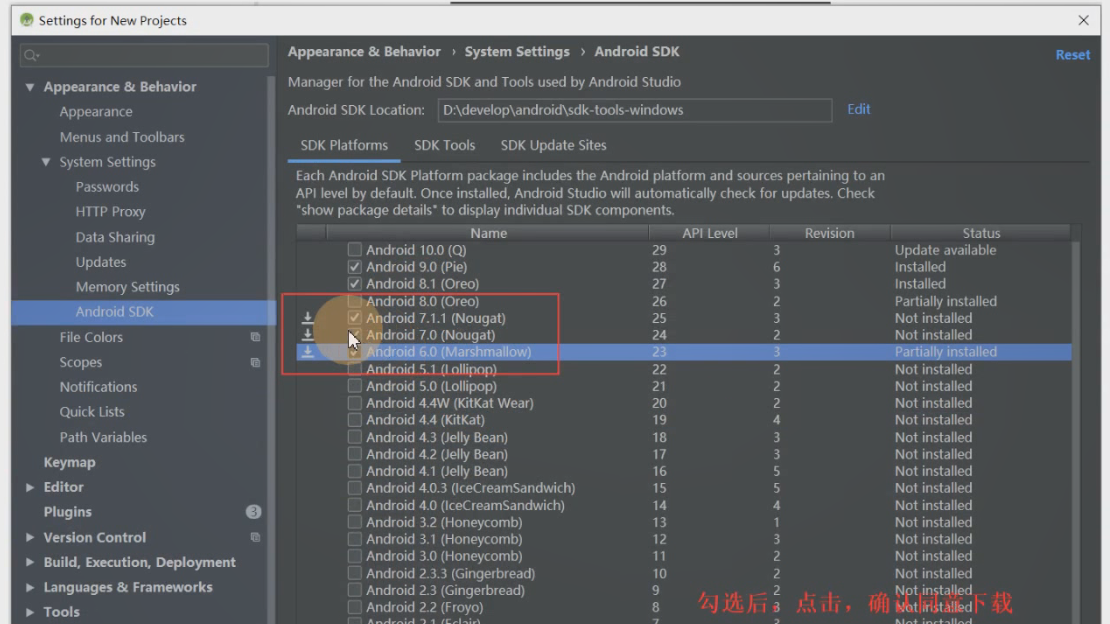This screenshot has width=1110, height=624.
Task: Click the Reset link
Action: coord(1072,55)
